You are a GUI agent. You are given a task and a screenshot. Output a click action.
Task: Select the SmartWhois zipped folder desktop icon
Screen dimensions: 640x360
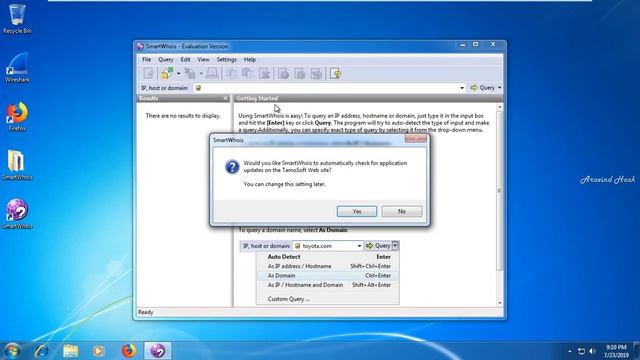(17, 165)
